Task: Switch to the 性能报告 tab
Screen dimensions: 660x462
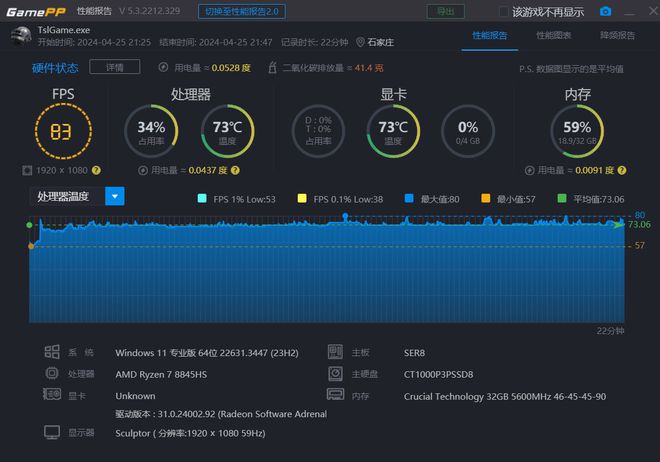Action: pos(490,35)
